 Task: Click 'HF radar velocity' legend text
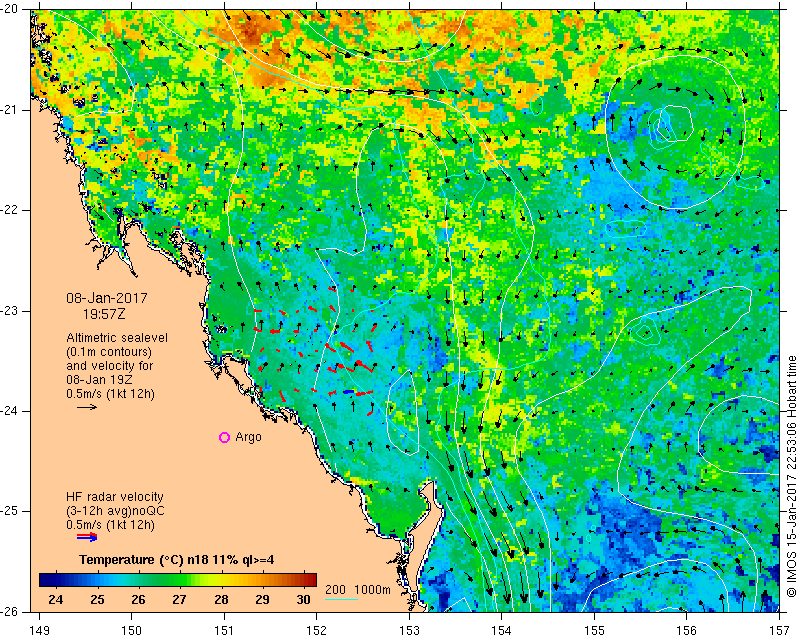115,497
